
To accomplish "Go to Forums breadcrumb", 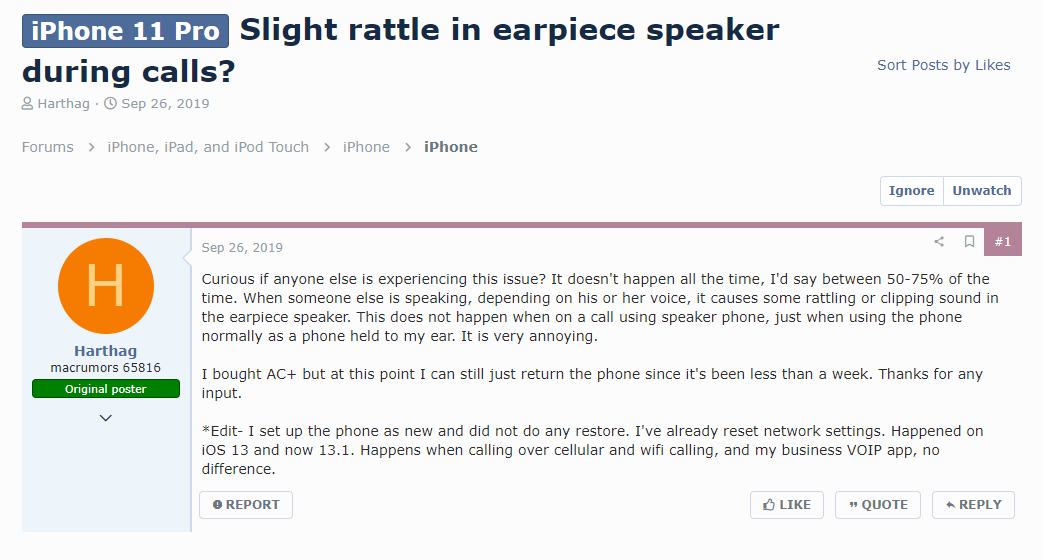I will [x=48, y=147].
